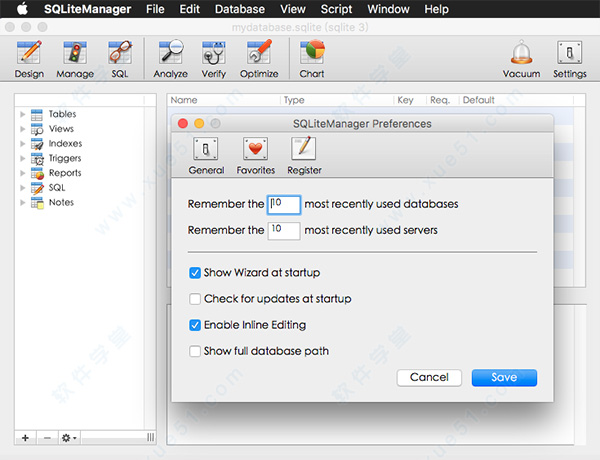Expand the SQL tree node
This screenshot has width=600, height=460.
pyautogui.click(x=23, y=188)
